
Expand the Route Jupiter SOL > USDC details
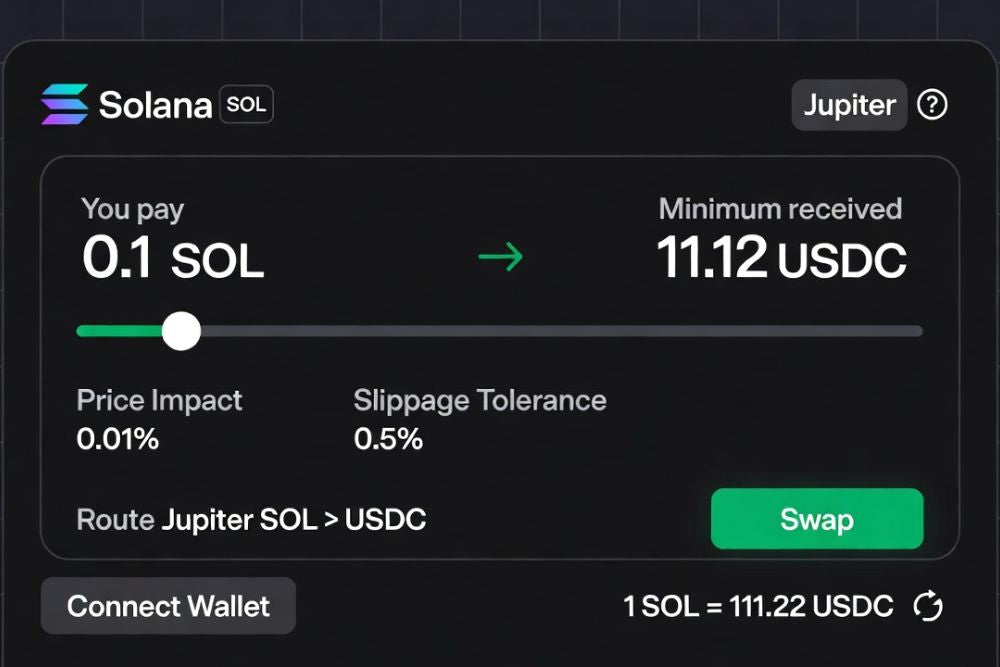pos(251,519)
